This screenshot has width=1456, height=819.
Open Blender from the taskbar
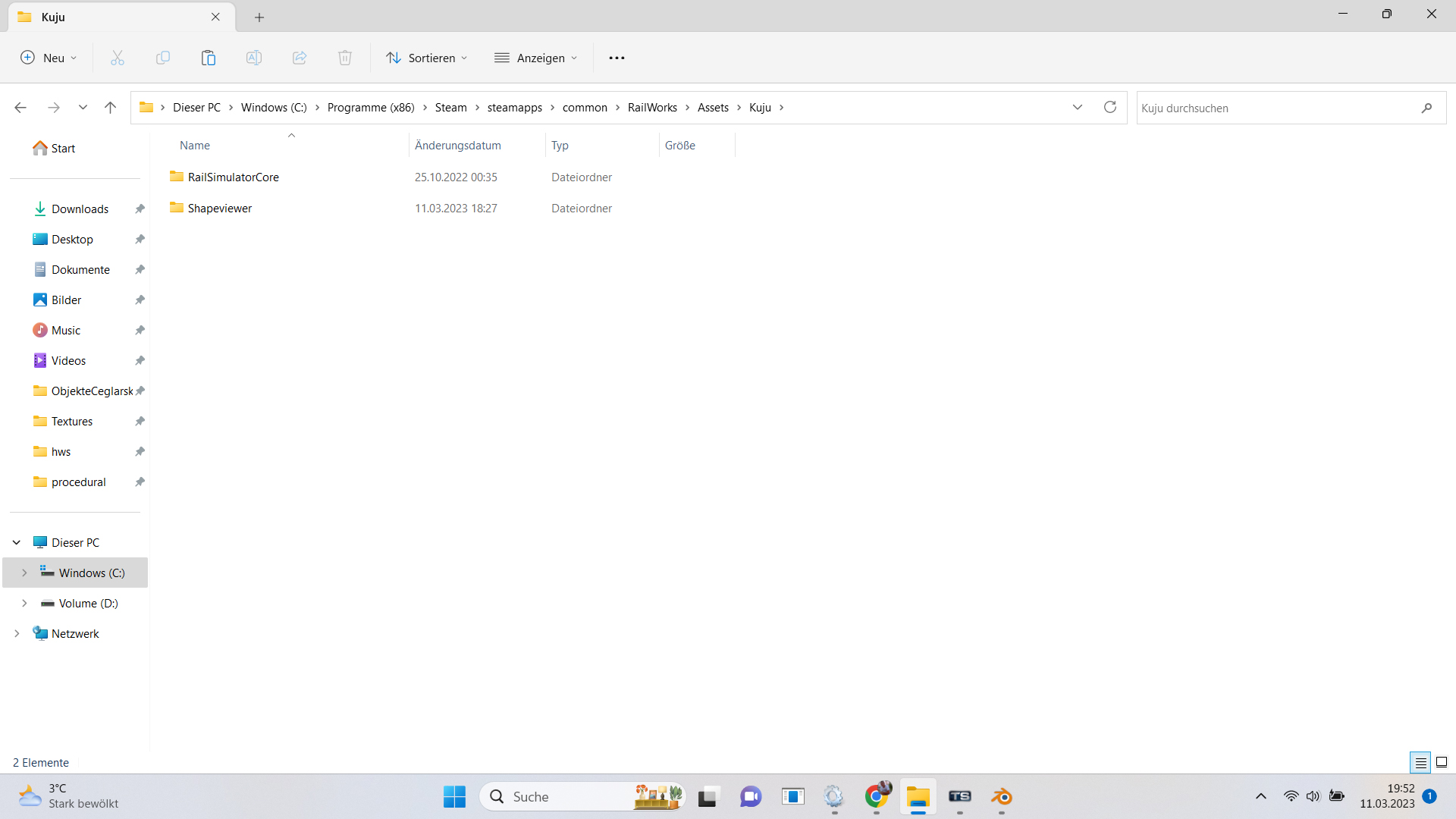click(x=1002, y=796)
